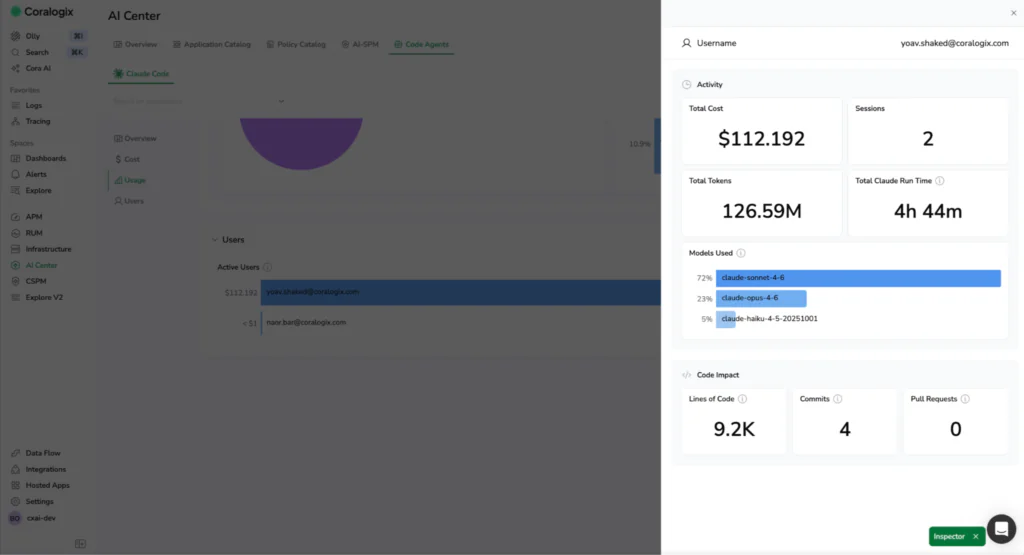Select the Cost item in Claude Code menu

[131, 159]
